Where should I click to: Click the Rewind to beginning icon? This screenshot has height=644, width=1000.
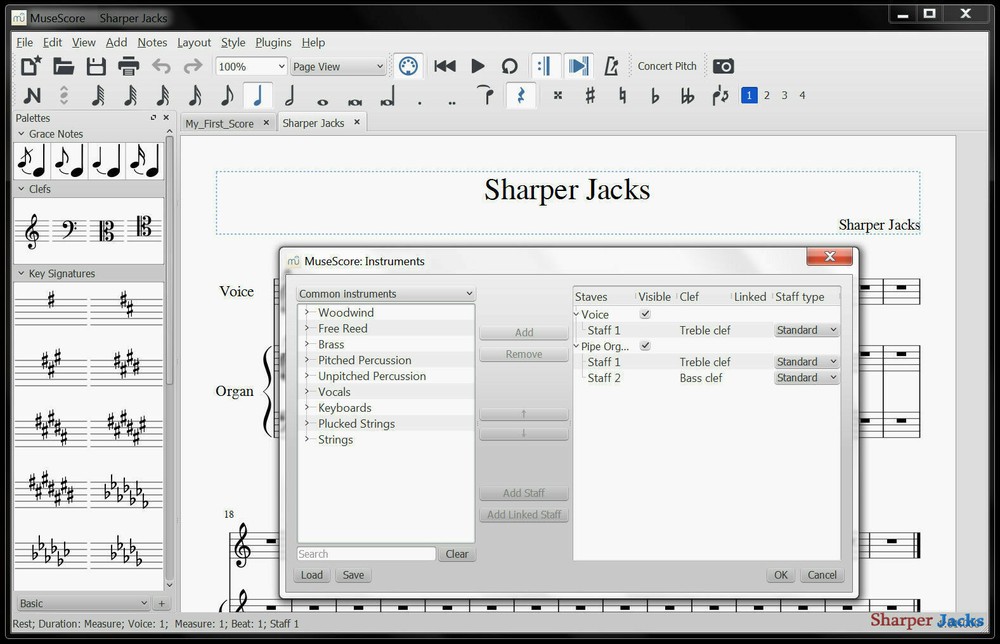point(444,65)
